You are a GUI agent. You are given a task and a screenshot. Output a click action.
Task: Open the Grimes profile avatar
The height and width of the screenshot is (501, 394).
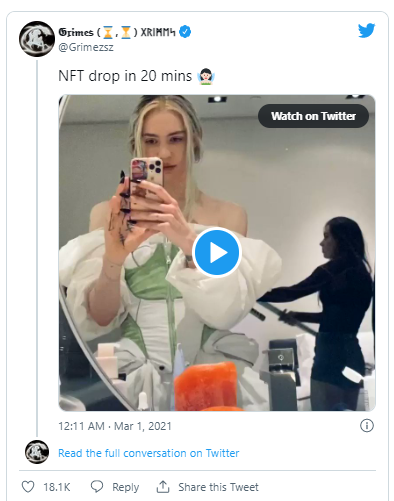coord(37,39)
